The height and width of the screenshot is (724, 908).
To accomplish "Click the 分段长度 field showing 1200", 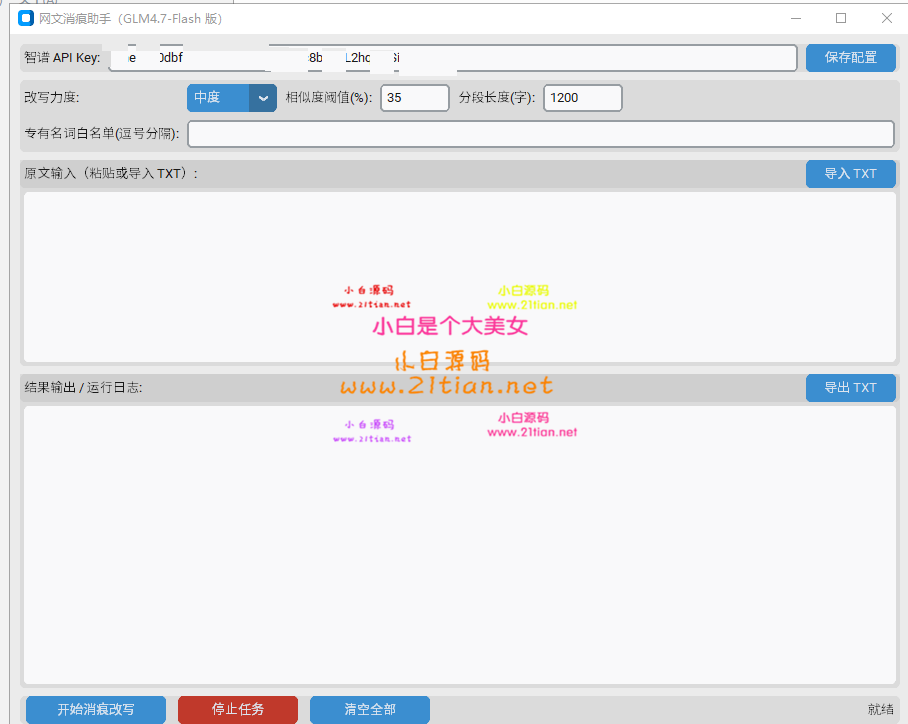I will point(583,98).
